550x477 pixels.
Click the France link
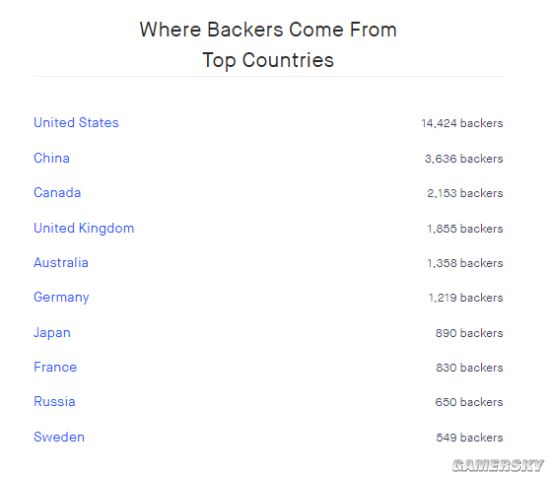[55, 367]
